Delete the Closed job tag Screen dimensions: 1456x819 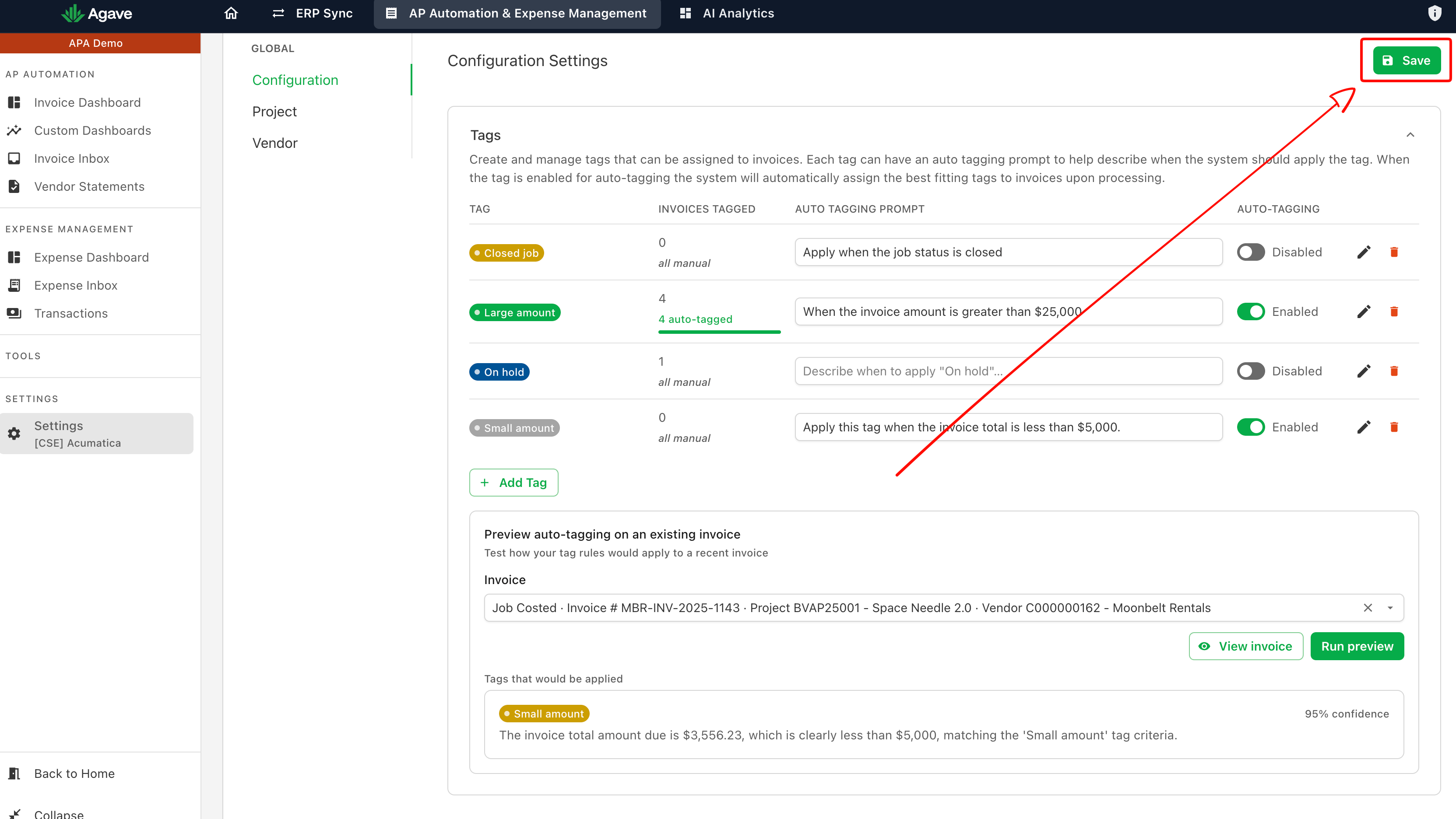(1394, 252)
